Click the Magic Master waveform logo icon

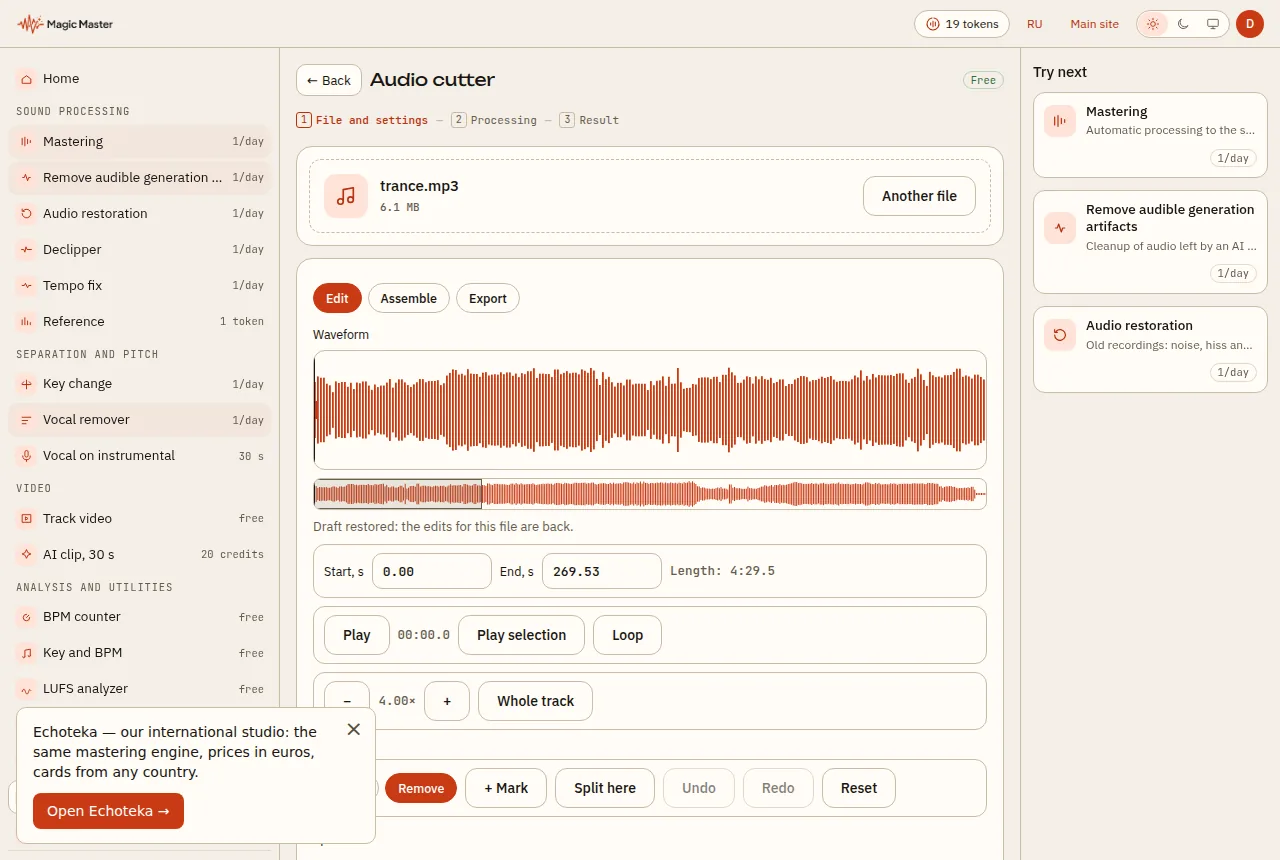point(30,24)
